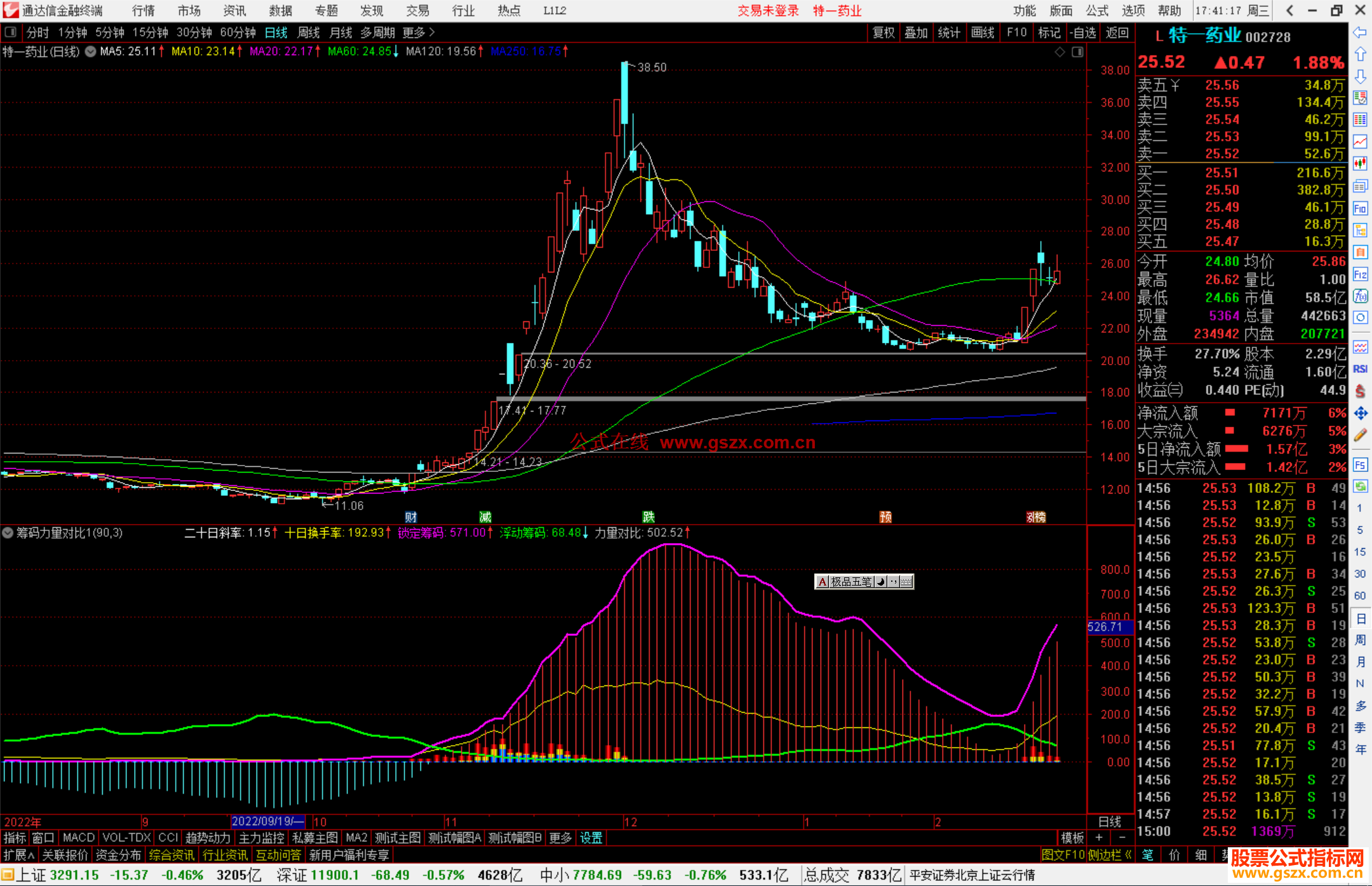Select the pencil drawing tool icon
The height and width of the screenshot is (886, 1372).
tap(1360, 435)
